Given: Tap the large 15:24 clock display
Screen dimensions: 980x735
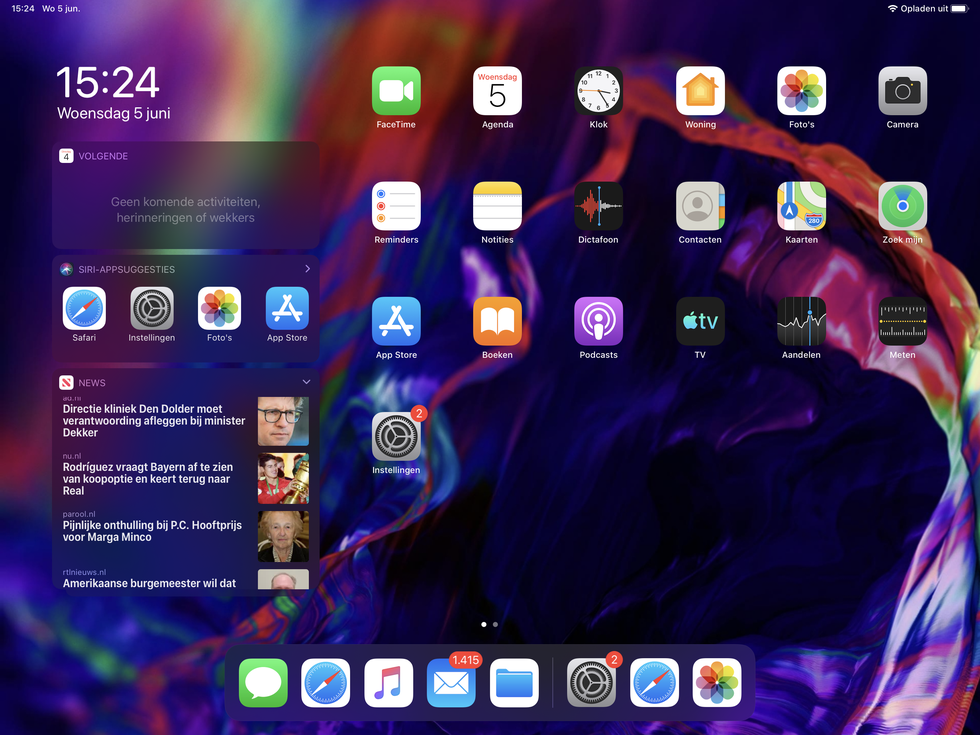Looking at the screenshot, I should [x=108, y=83].
